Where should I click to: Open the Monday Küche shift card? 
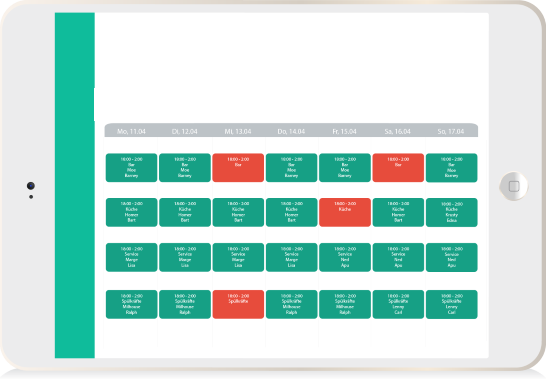coord(131,212)
